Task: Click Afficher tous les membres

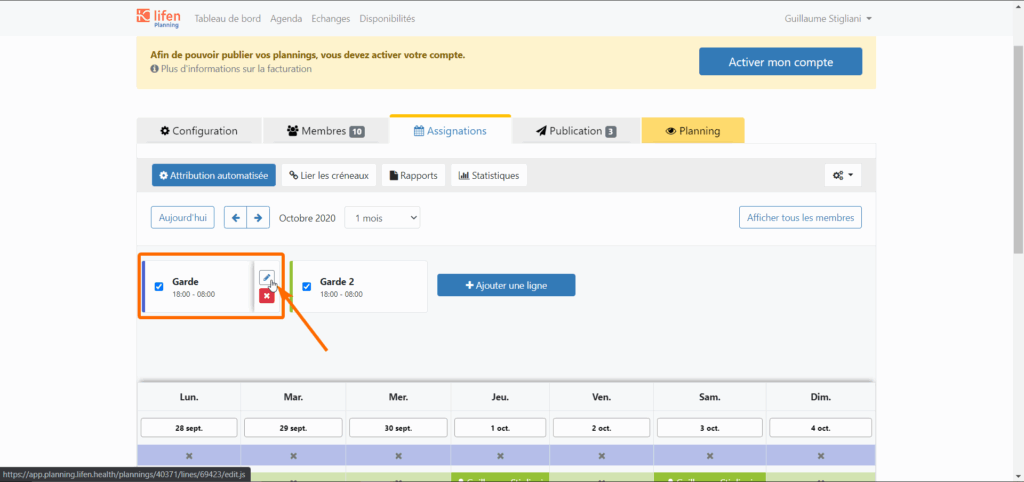Action: pyautogui.click(x=800, y=217)
